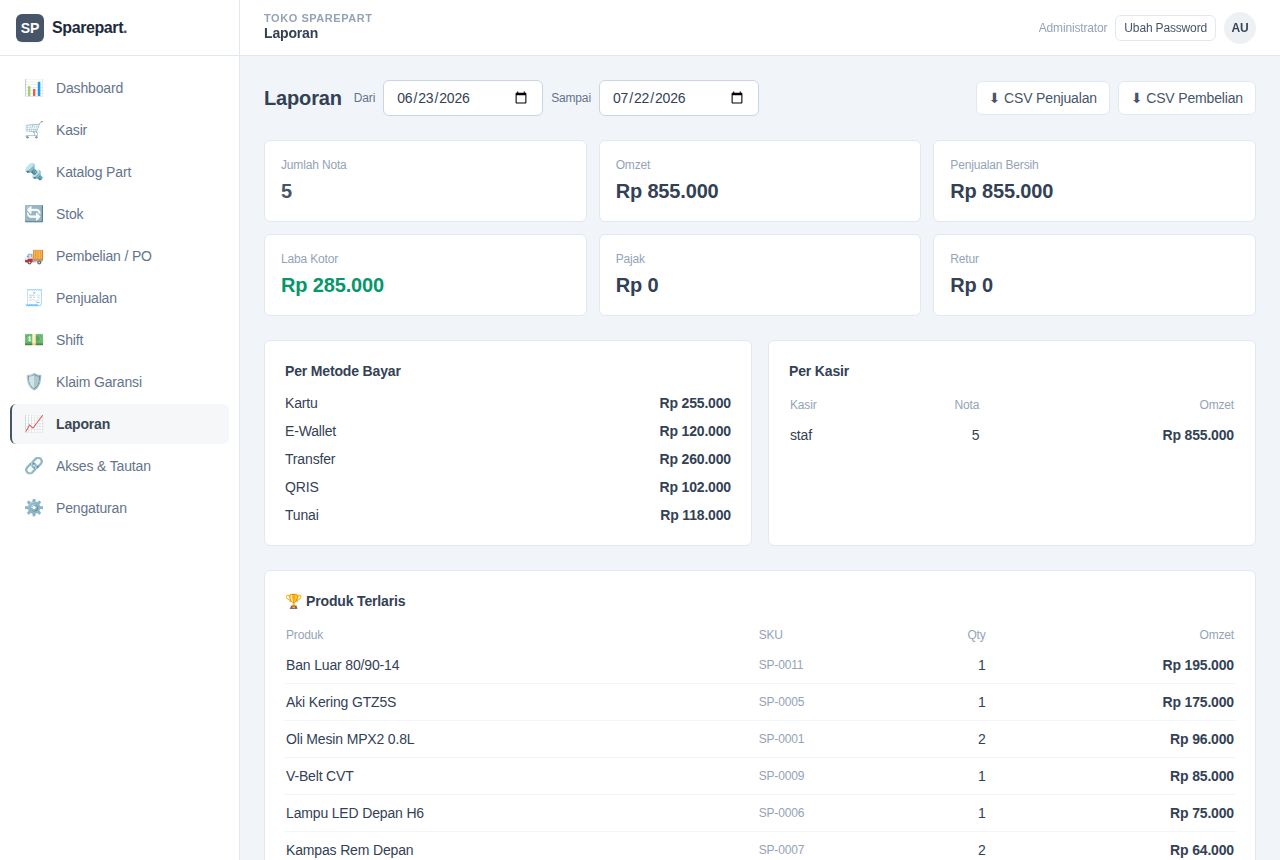Image resolution: width=1280 pixels, height=860 pixels.
Task: Click the Ban Luar 80/90-14 product row
Action: click(760, 665)
